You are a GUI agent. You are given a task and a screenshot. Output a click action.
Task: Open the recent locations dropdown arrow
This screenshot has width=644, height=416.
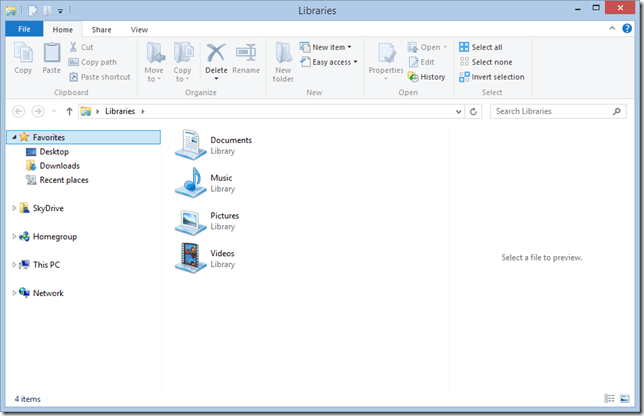pos(54,111)
